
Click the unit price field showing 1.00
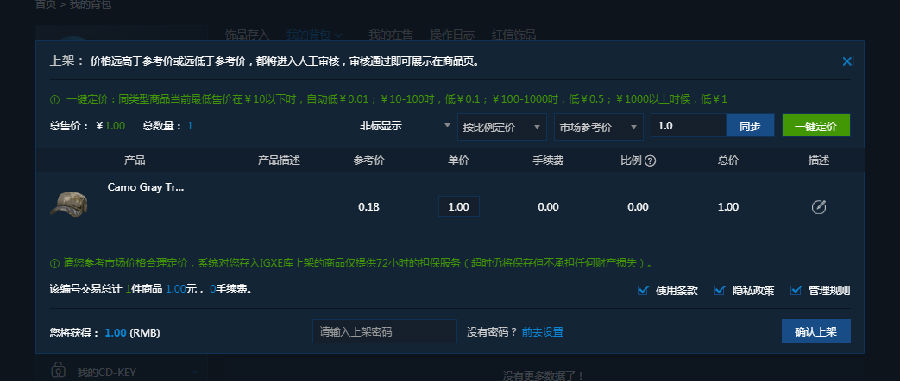click(x=459, y=207)
